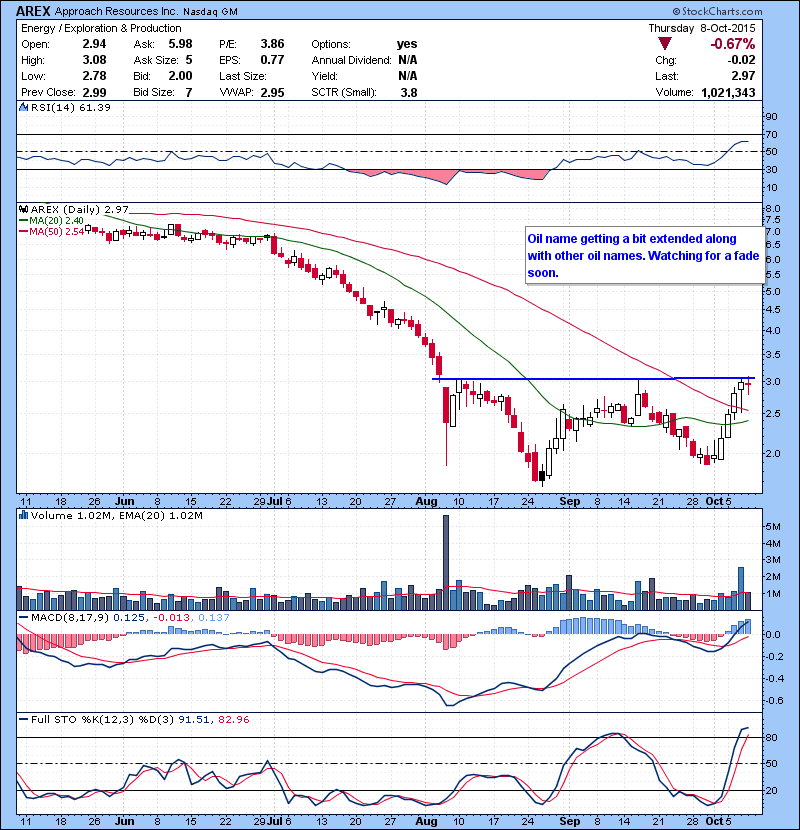This screenshot has height=830, width=800.
Task: Click the Volume value 1,021,343
Action: point(729,92)
